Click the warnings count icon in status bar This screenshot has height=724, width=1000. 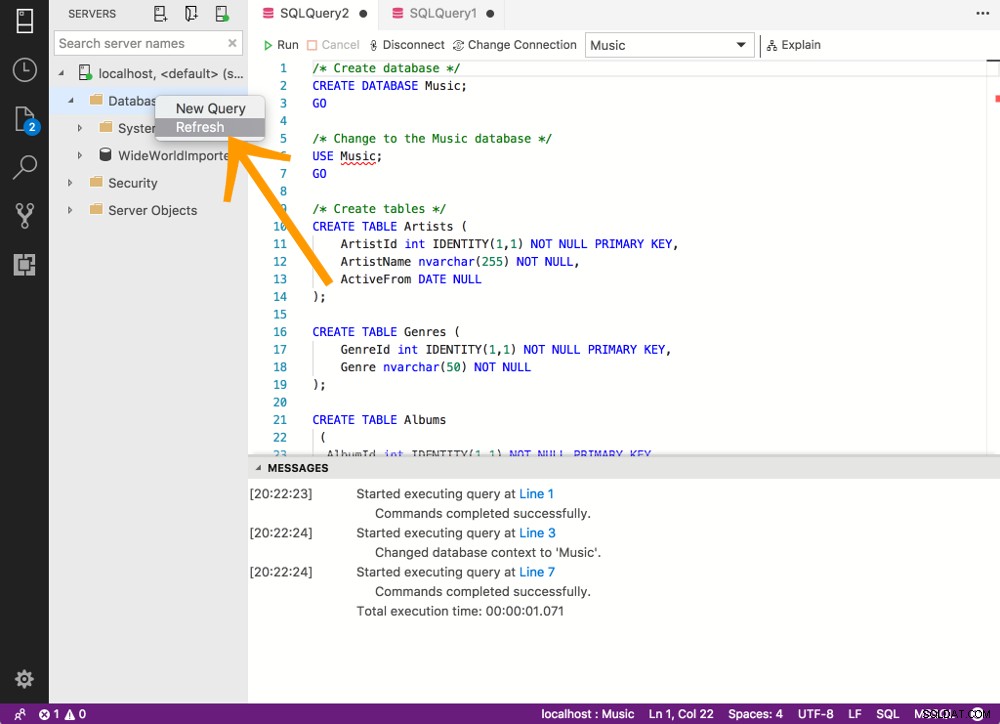point(70,714)
